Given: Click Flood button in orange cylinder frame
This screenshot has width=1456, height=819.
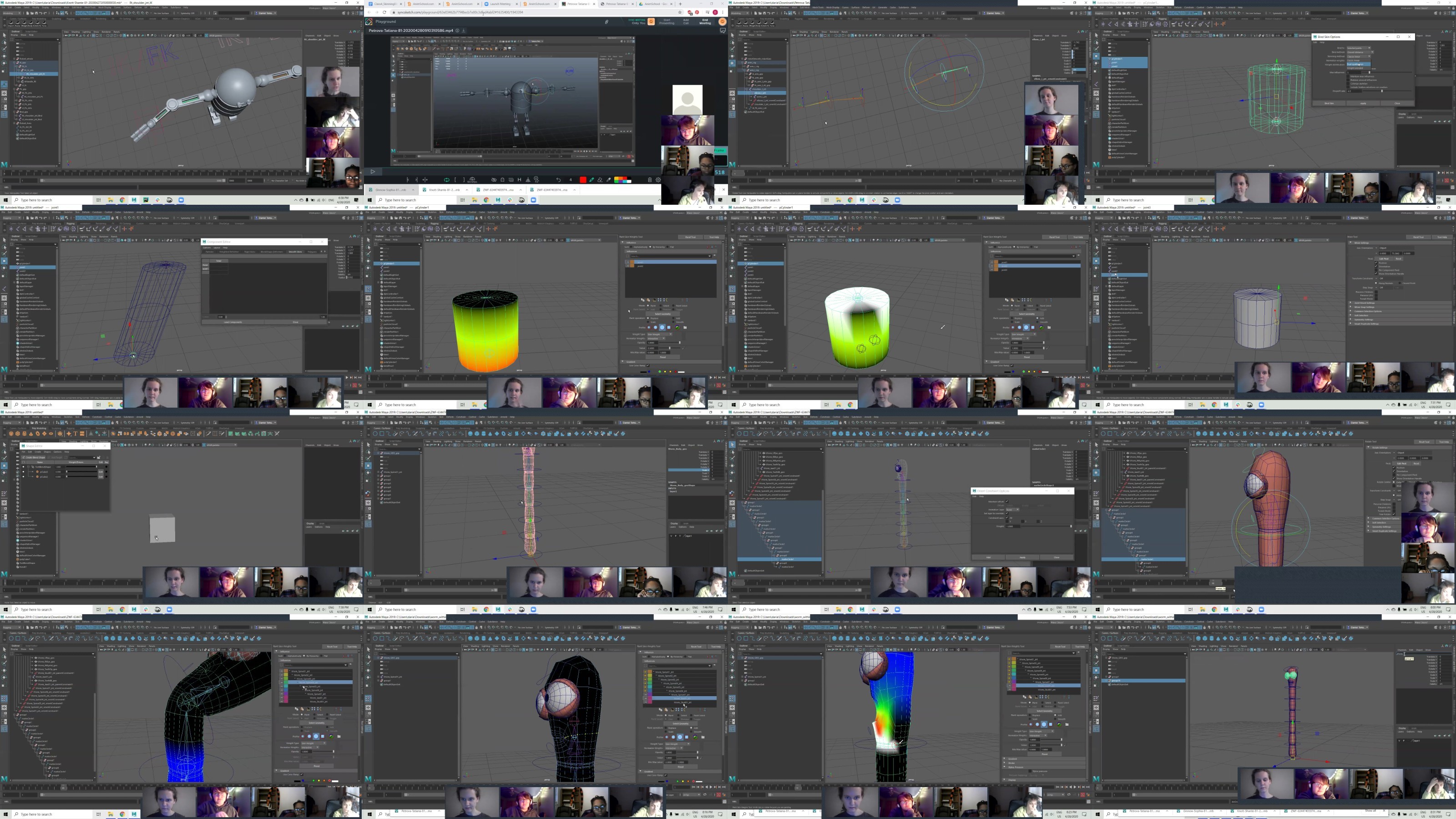Looking at the screenshot, I should point(663,358).
